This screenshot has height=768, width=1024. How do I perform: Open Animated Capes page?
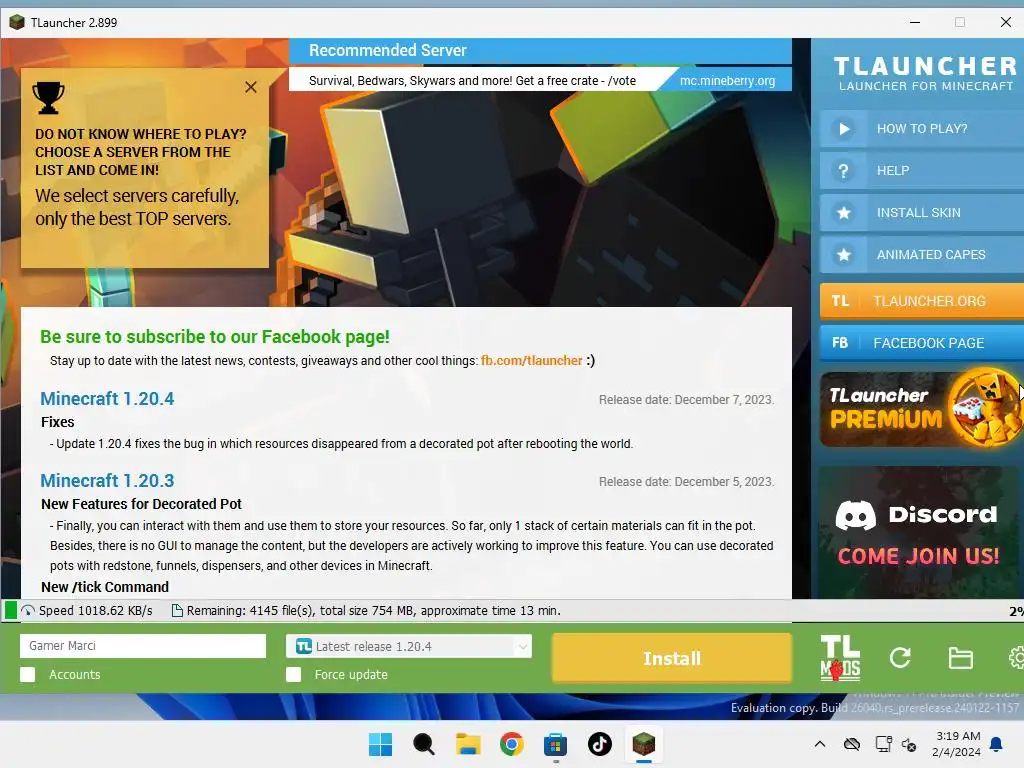(921, 255)
